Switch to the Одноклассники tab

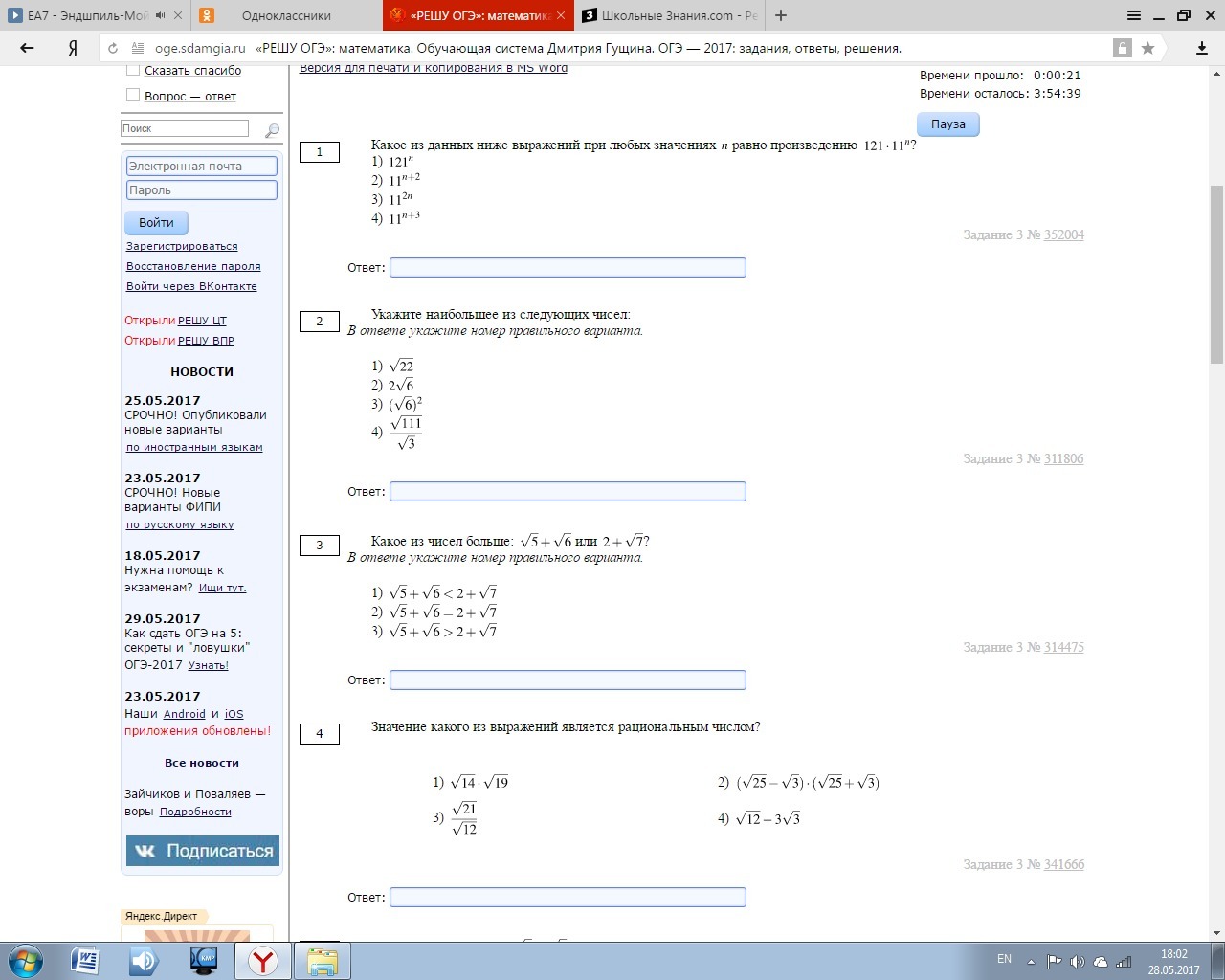point(286,15)
